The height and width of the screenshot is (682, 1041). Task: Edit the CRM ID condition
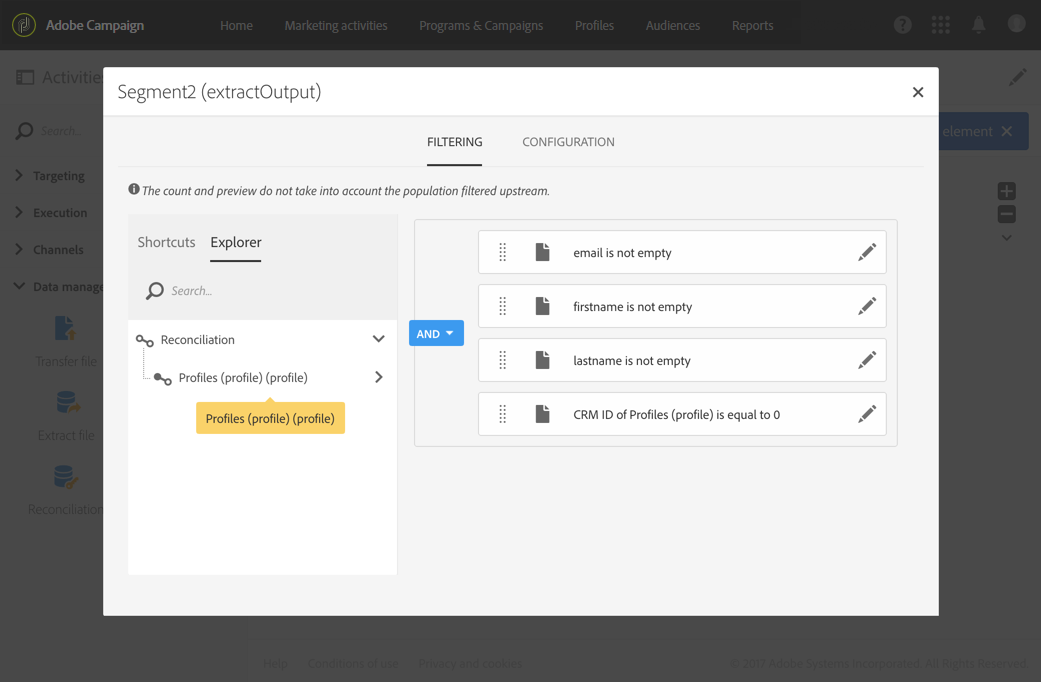pyautogui.click(x=866, y=415)
